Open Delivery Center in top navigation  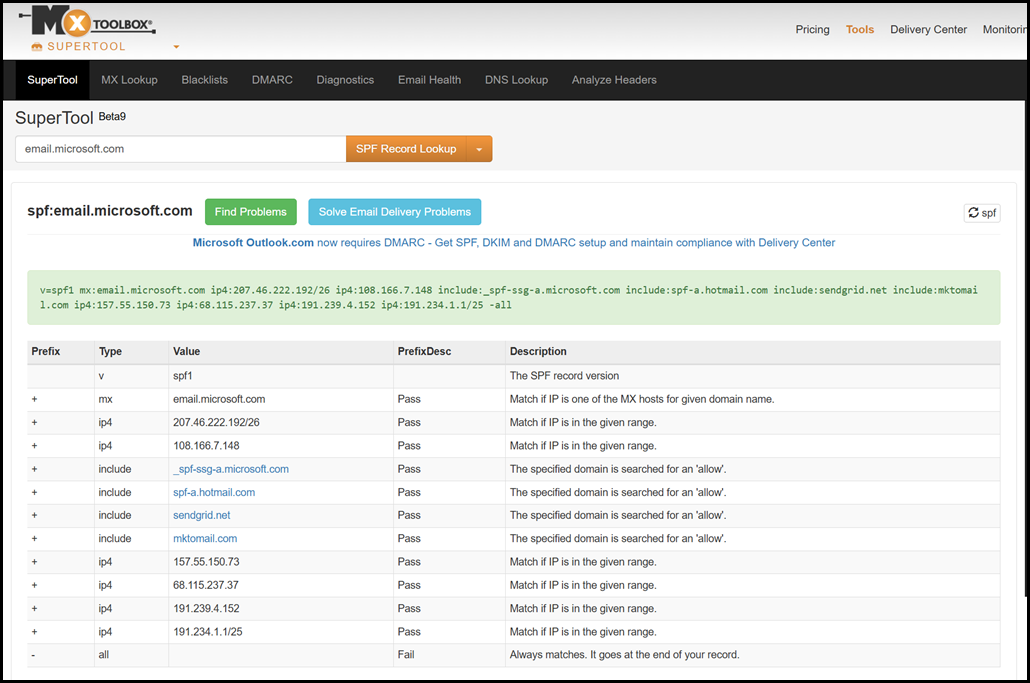click(928, 30)
